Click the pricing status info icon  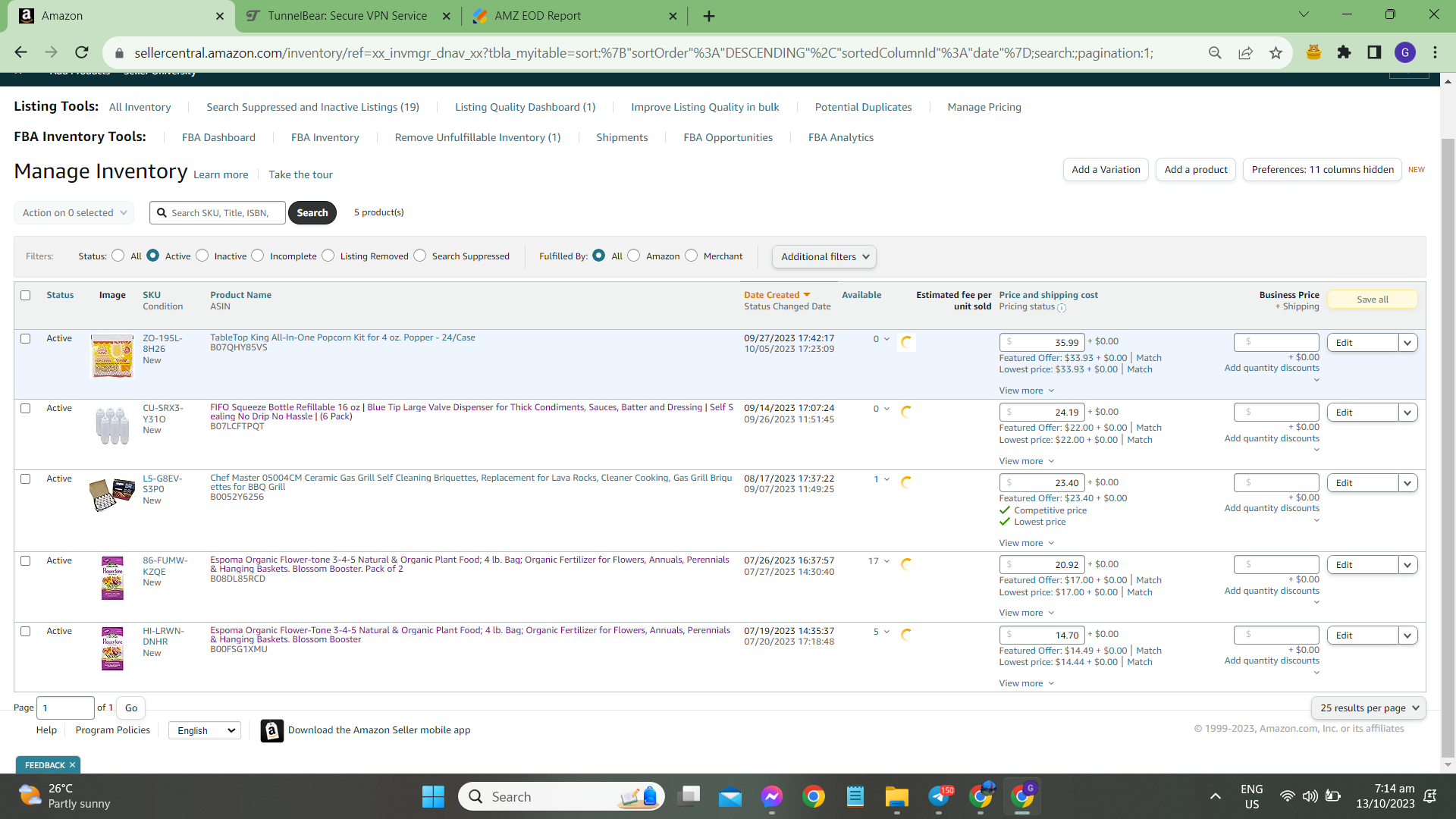1062,308
